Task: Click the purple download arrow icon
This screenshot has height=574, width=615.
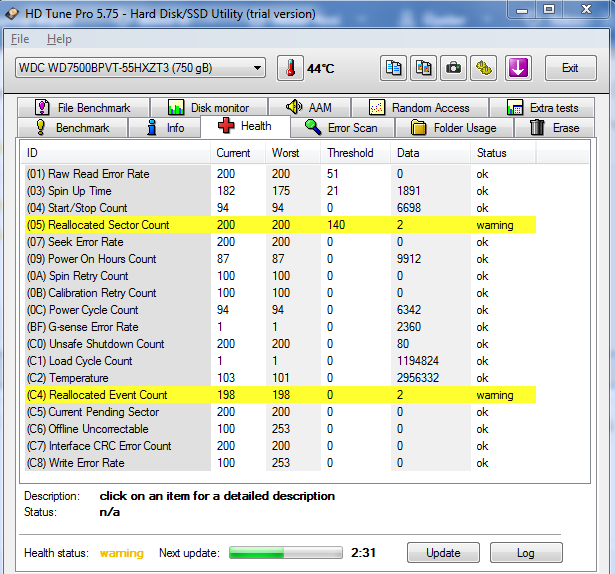Action: (518, 68)
